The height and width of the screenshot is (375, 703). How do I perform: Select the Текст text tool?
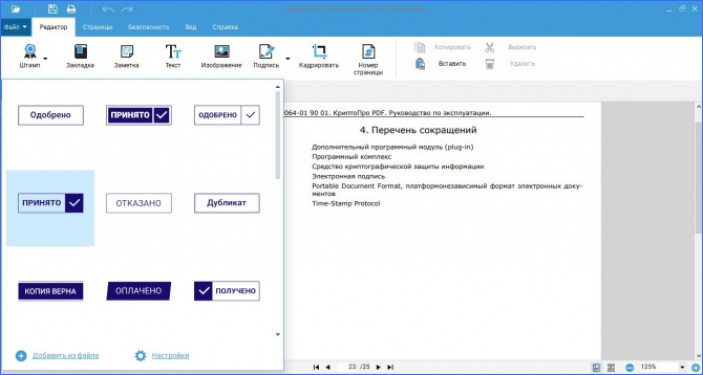(173, 56)
